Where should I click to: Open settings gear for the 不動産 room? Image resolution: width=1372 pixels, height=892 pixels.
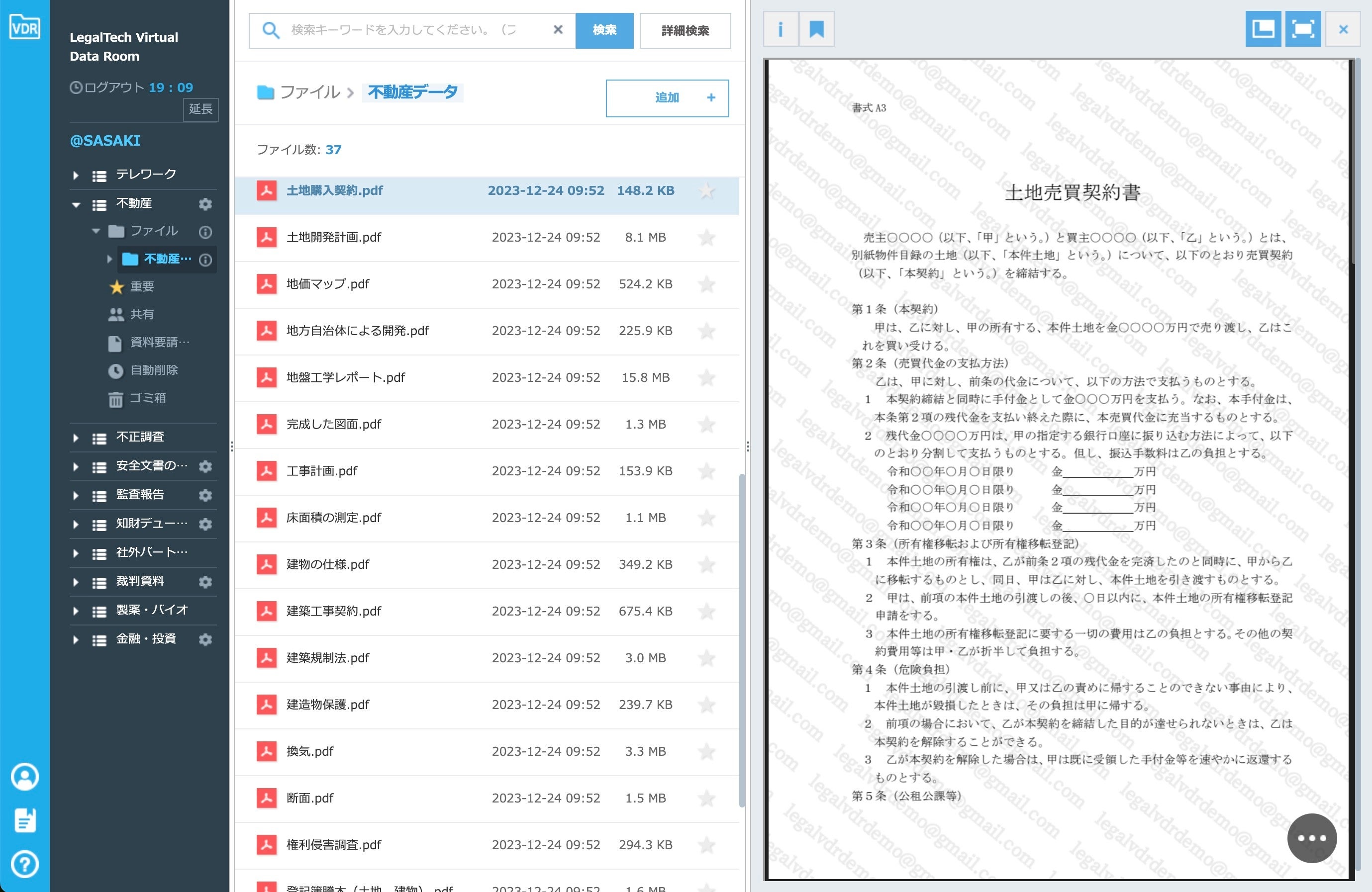[205, 204]
